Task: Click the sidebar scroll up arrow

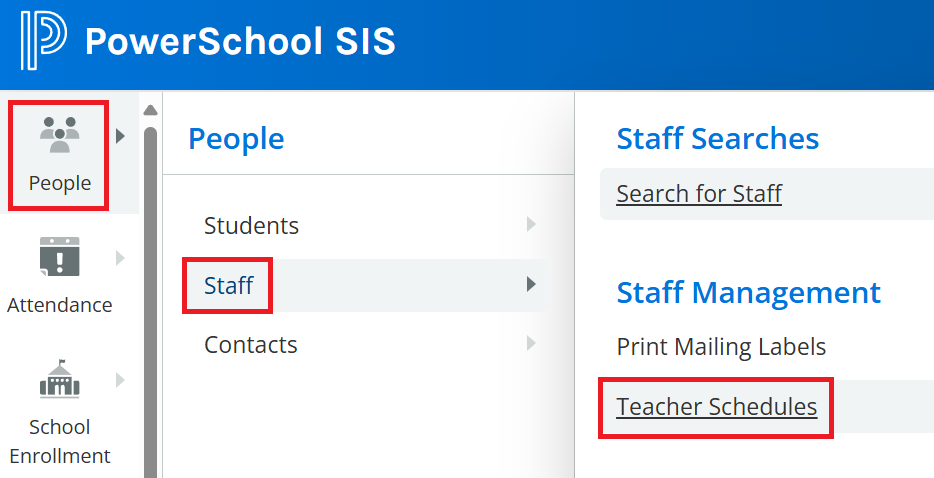Action: coord(151,109)
